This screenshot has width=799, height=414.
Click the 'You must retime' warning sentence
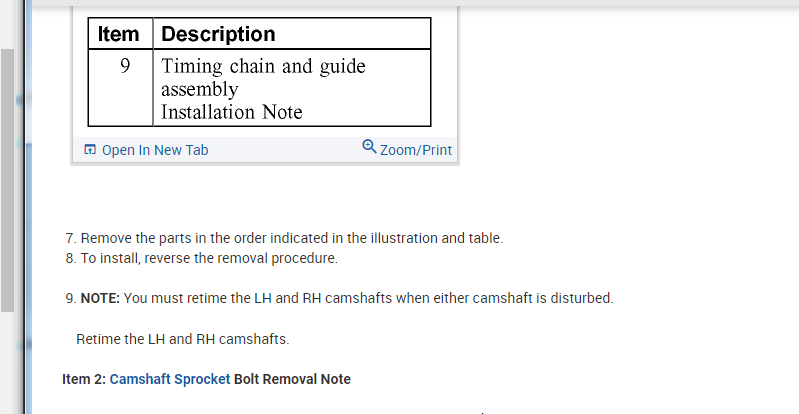368,298
